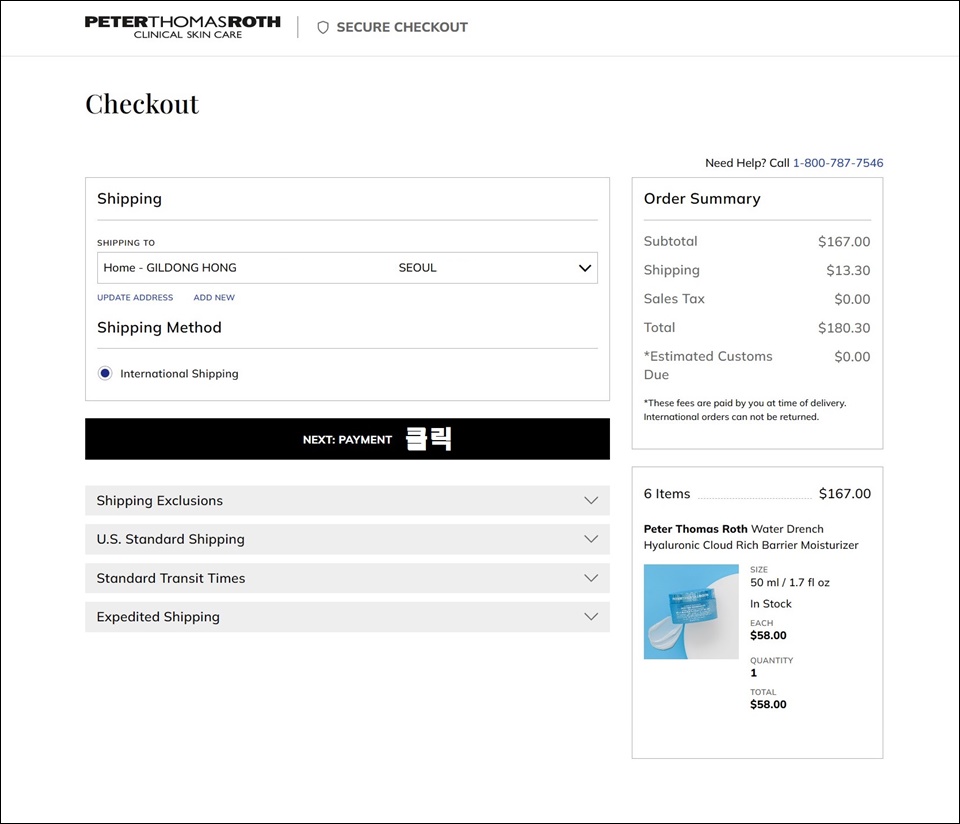The width and height of the screenshot is (960, 824).
Task: Open the Shipping To address dropdown
Action: click(347, 268)
